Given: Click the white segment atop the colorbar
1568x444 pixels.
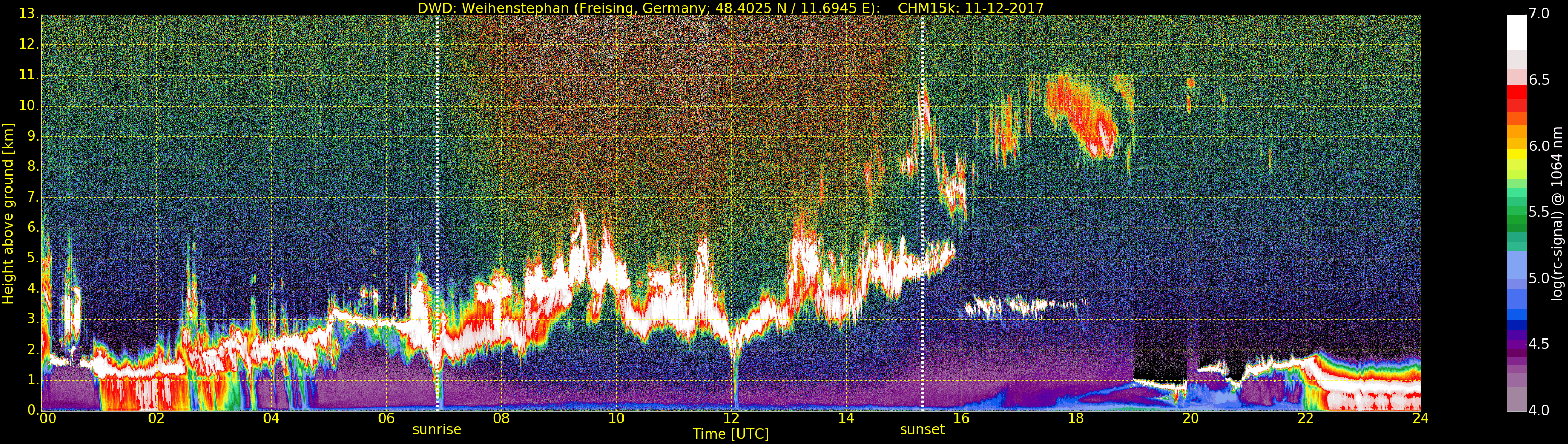Looking at the screenshot, I should point(1516,32).
